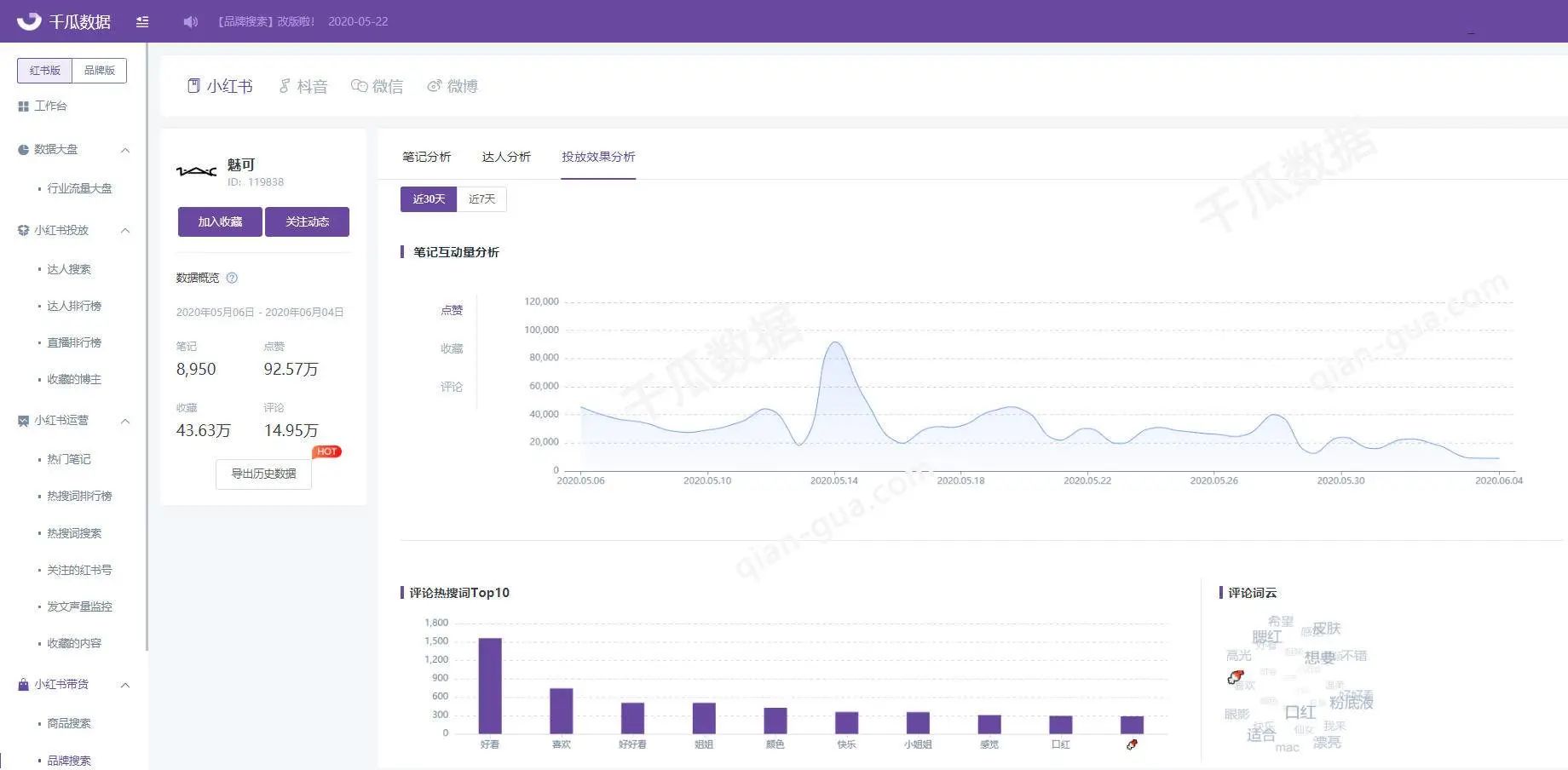Image resolution: width=1568 pixels, height=770 pixels.
Task: Open 工作台 grid icon
Action: 23,106
